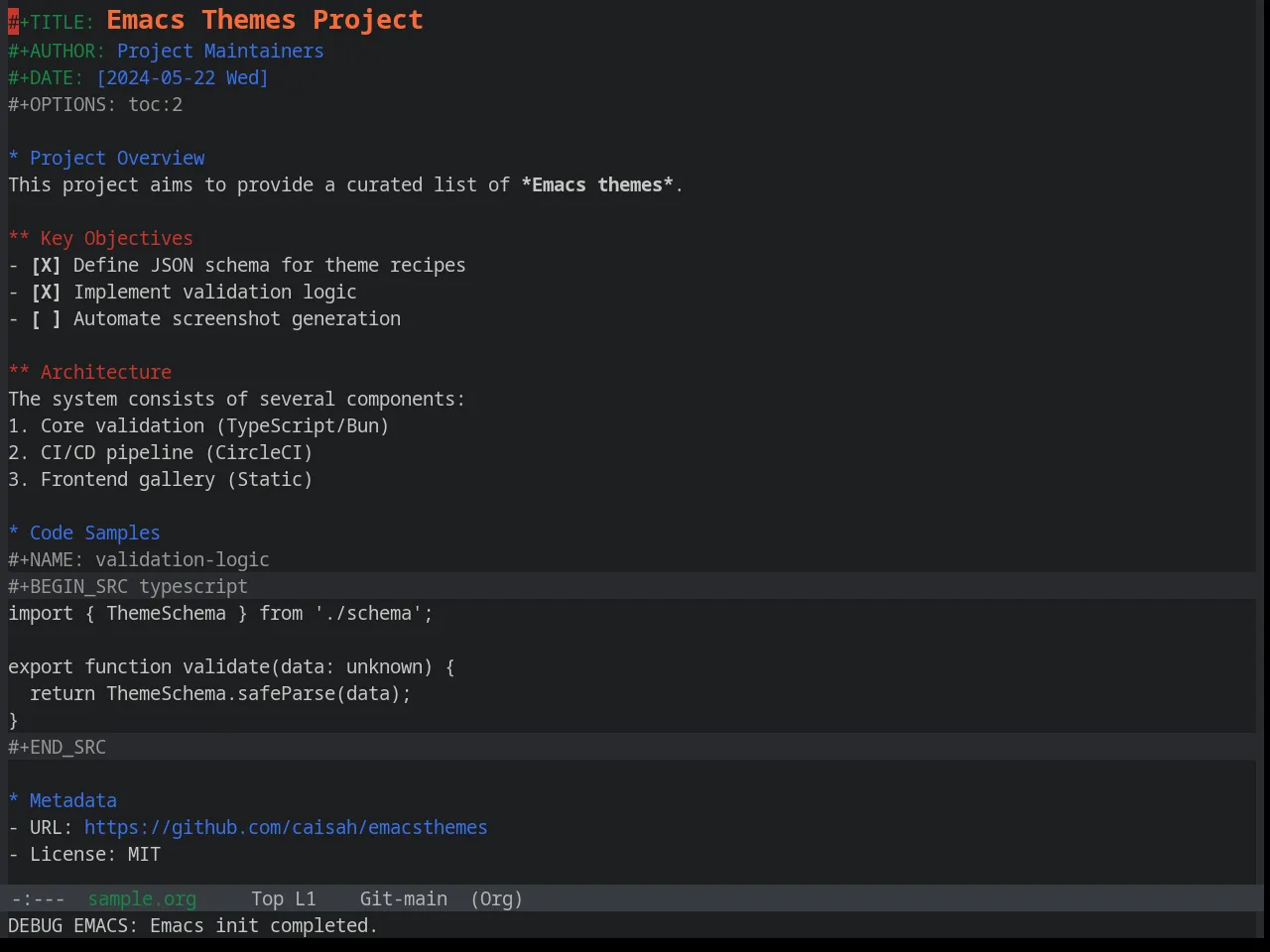Click the 'Metadata' heading text

tap(73, 801)
